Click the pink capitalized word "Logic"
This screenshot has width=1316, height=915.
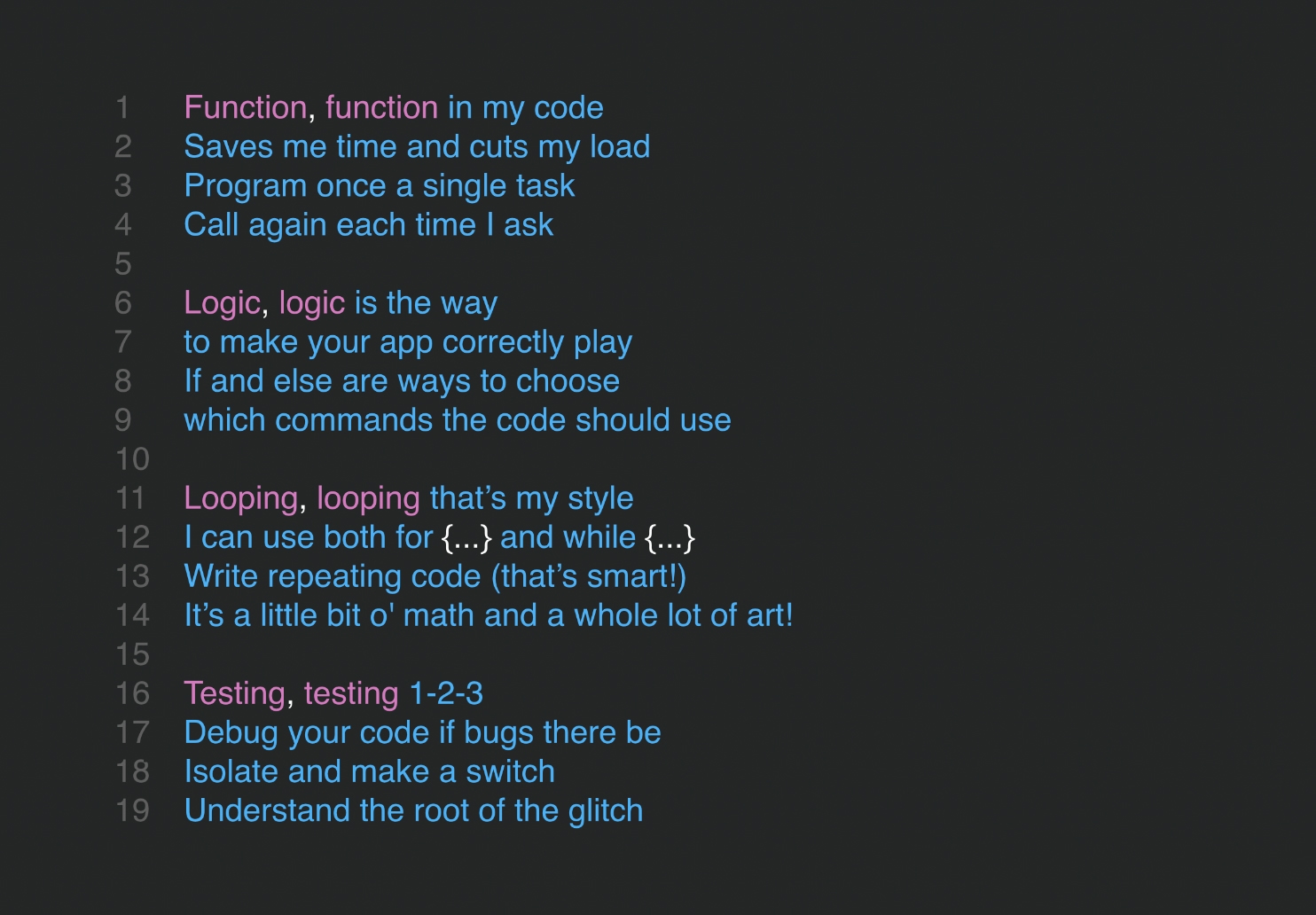[x=222, y=303]
